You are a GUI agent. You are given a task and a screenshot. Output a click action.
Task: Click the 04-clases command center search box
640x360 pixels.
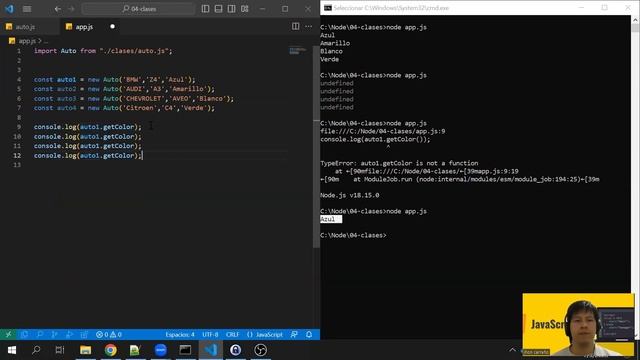(138, 9)
